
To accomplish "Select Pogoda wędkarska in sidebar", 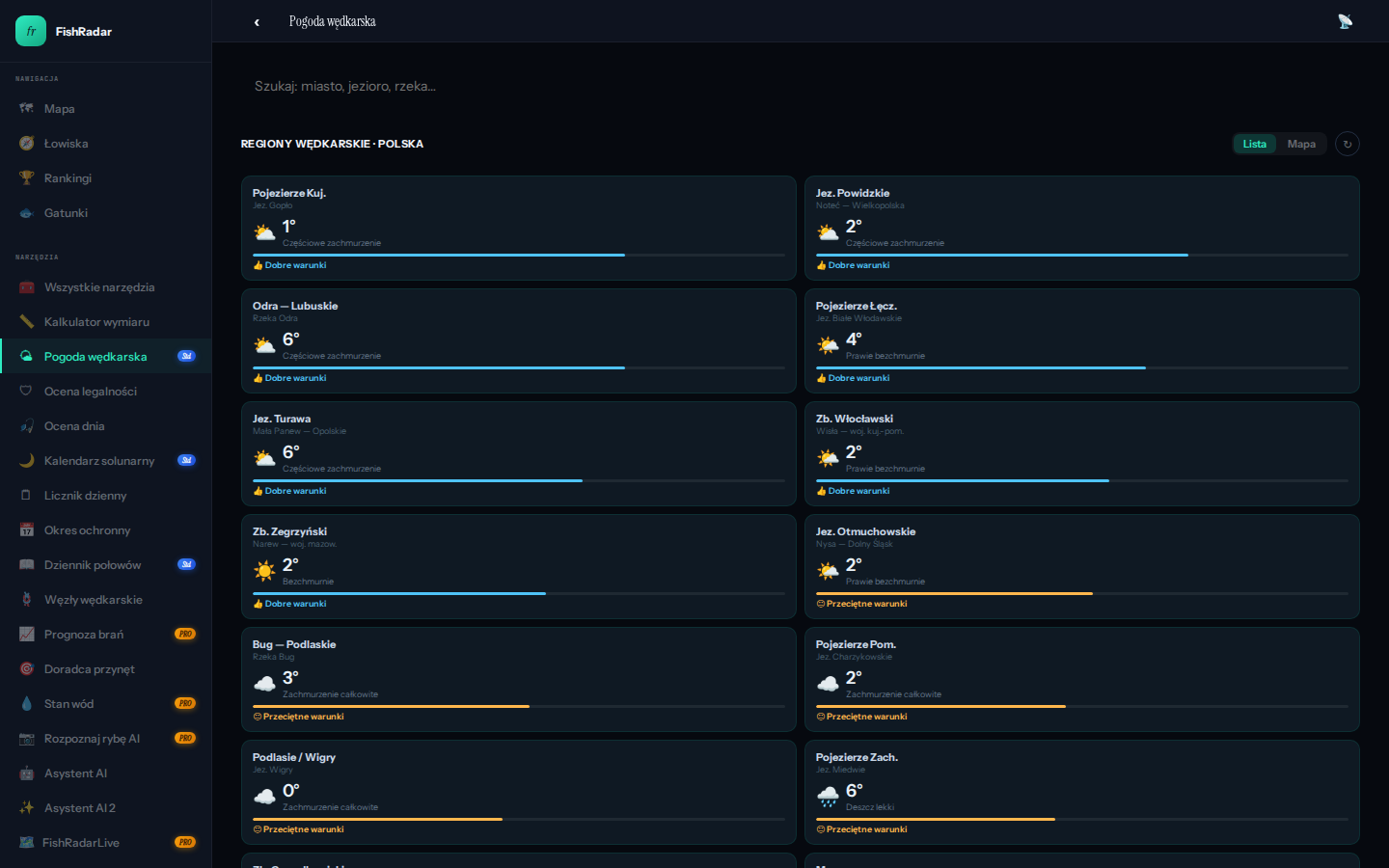I will tap(95, 357).
